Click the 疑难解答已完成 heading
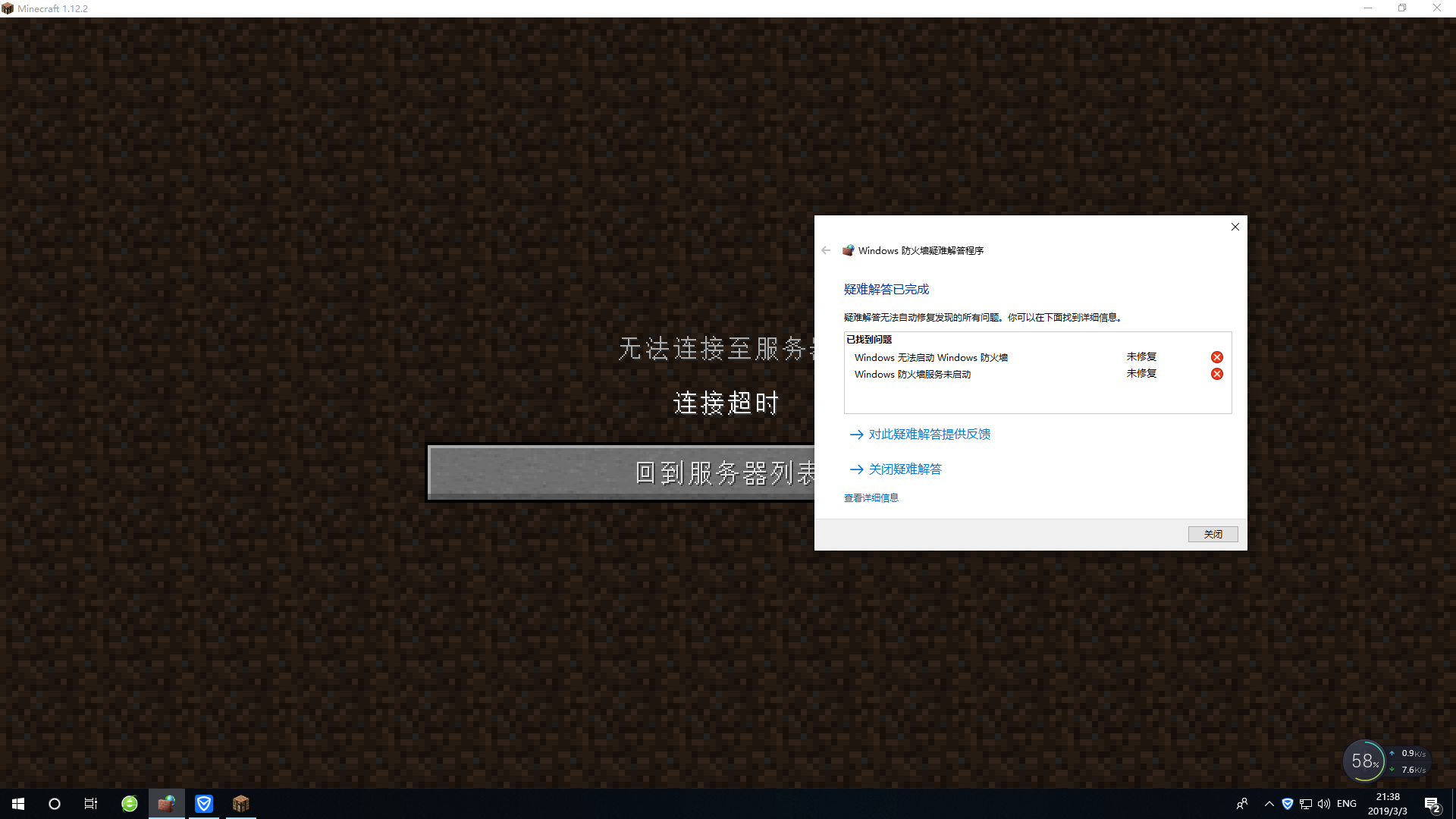 (886, 289)
